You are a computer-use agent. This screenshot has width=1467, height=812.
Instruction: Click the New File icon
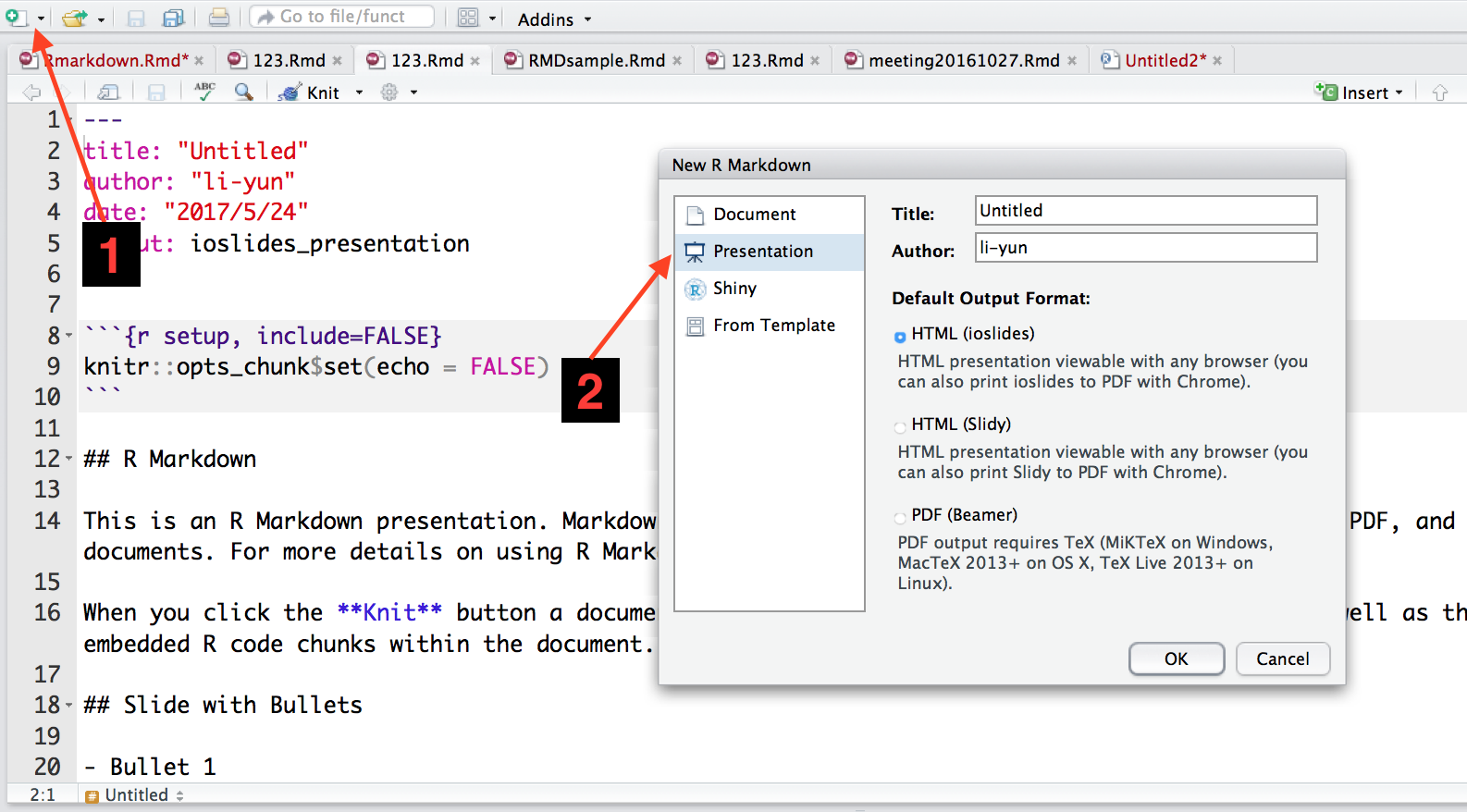(x=16, y=17)
